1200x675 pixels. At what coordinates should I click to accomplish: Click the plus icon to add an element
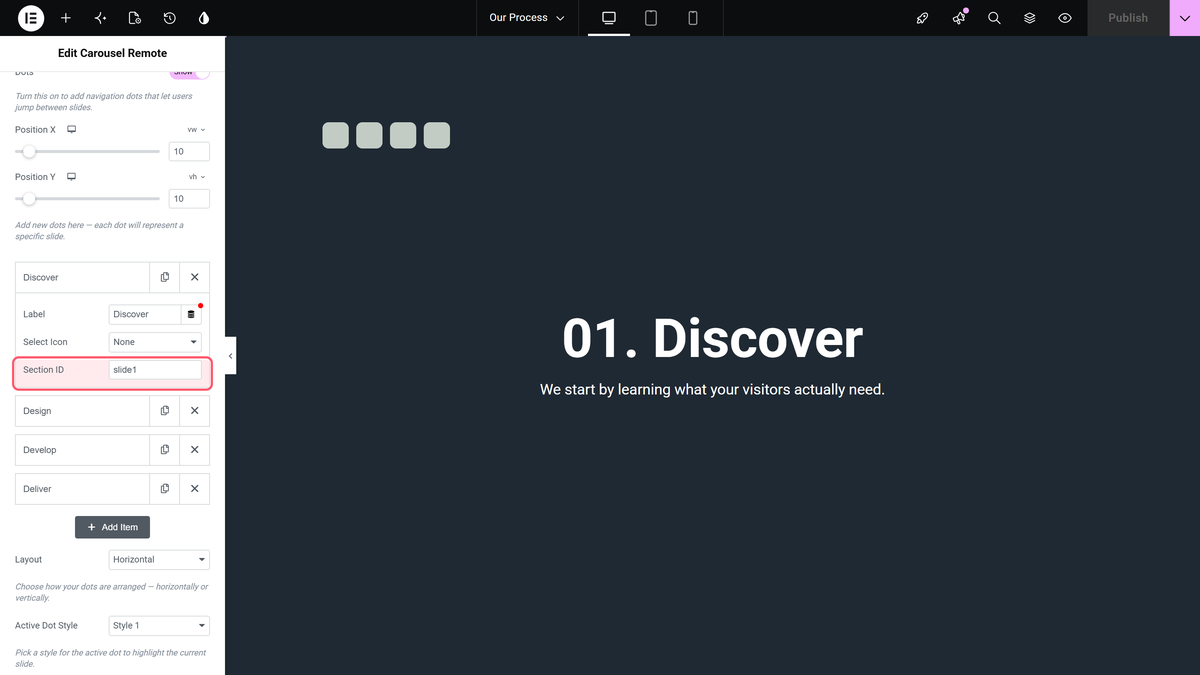[x=66, y=18]
